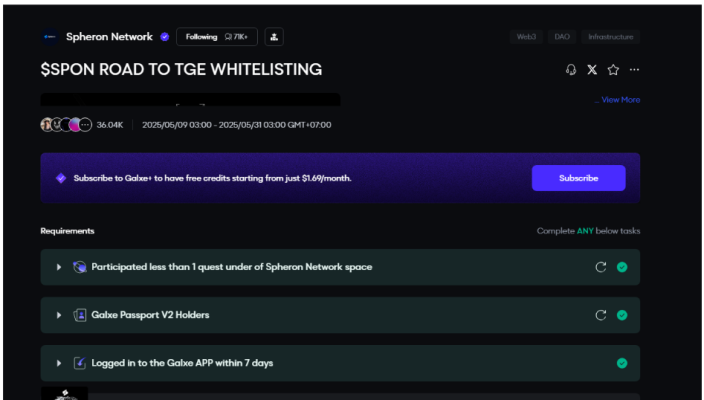The height and width of the screenshot is (400, 704).
Task: Open the leaderboard icon next to Following
Action: point(274,37)
